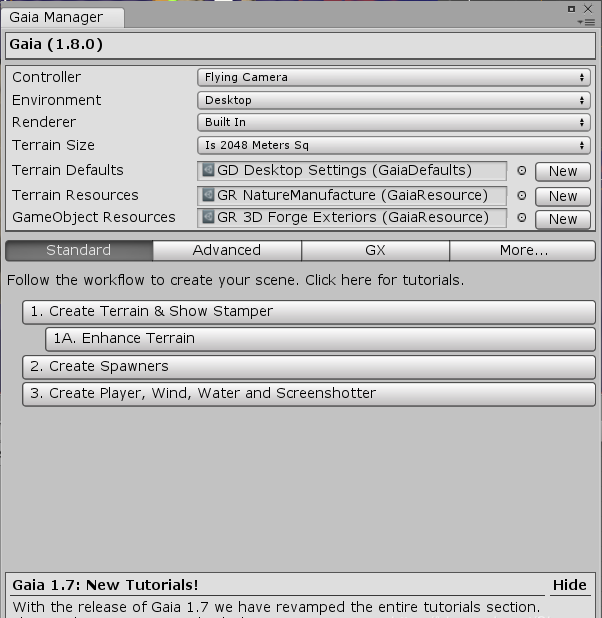
Task: Create New Terrain Resources asset
Action: pos(563,196)
